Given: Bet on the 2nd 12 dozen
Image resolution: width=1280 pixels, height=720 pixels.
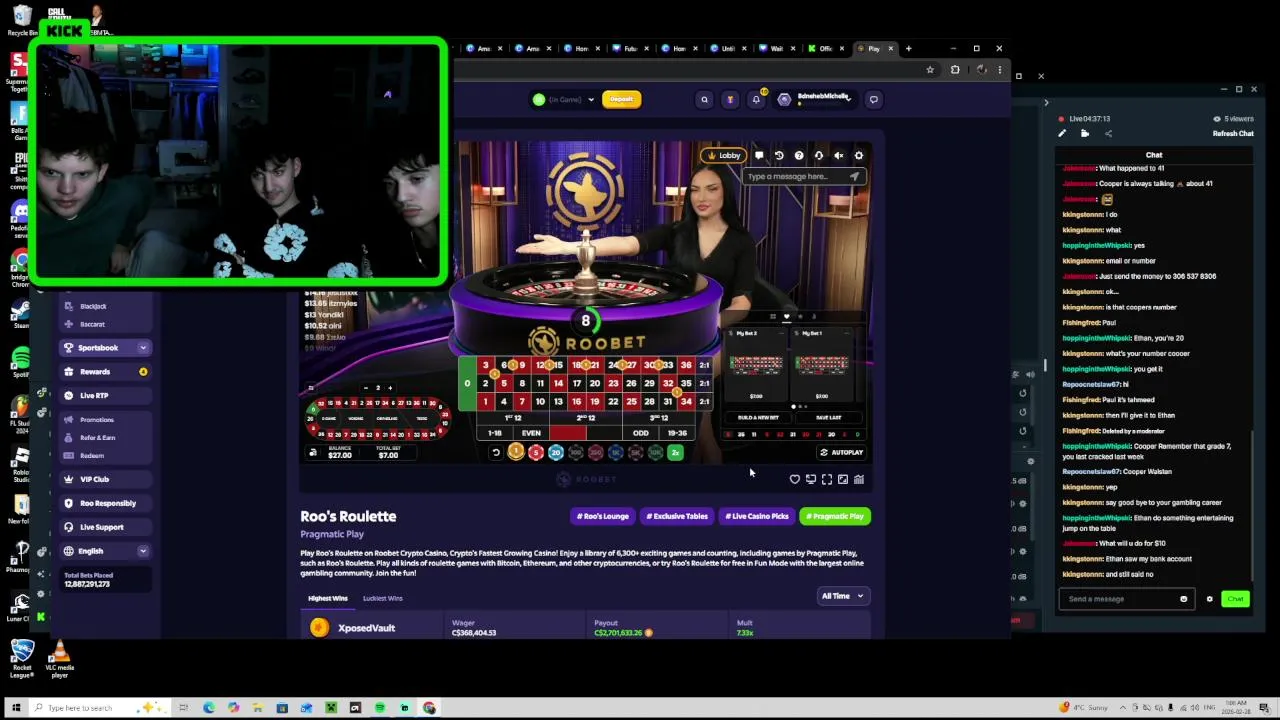Looking at the screenshot, I should click(585, 418).
